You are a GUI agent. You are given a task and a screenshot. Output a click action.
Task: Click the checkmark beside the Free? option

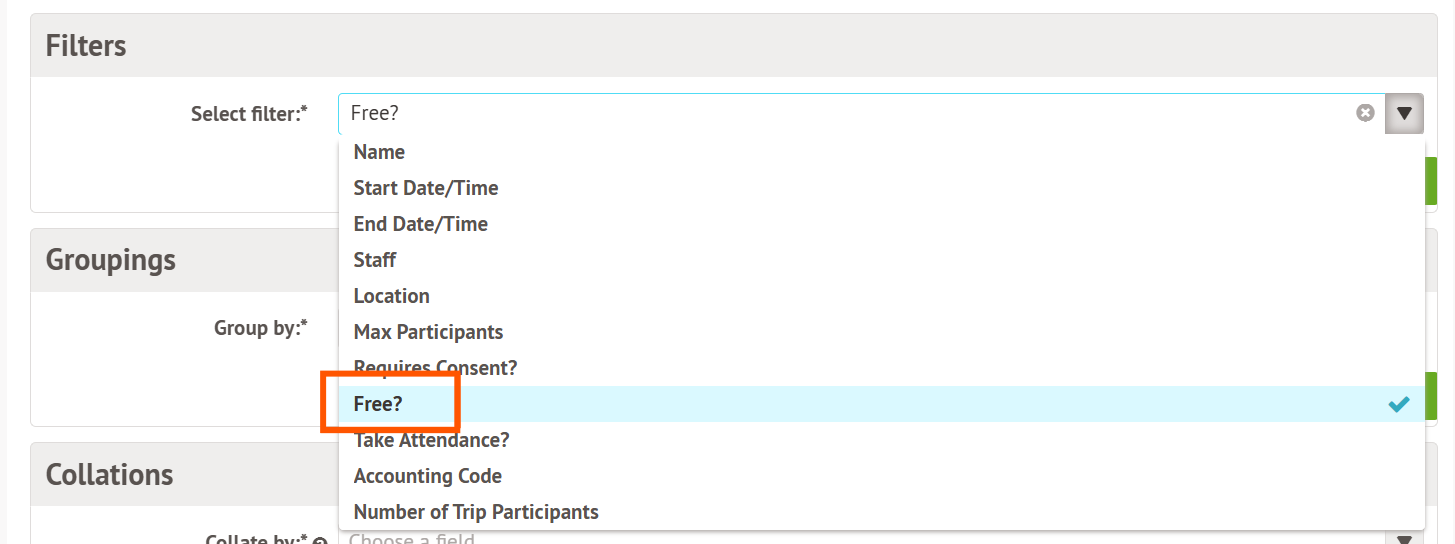[x=1399, y=404]
